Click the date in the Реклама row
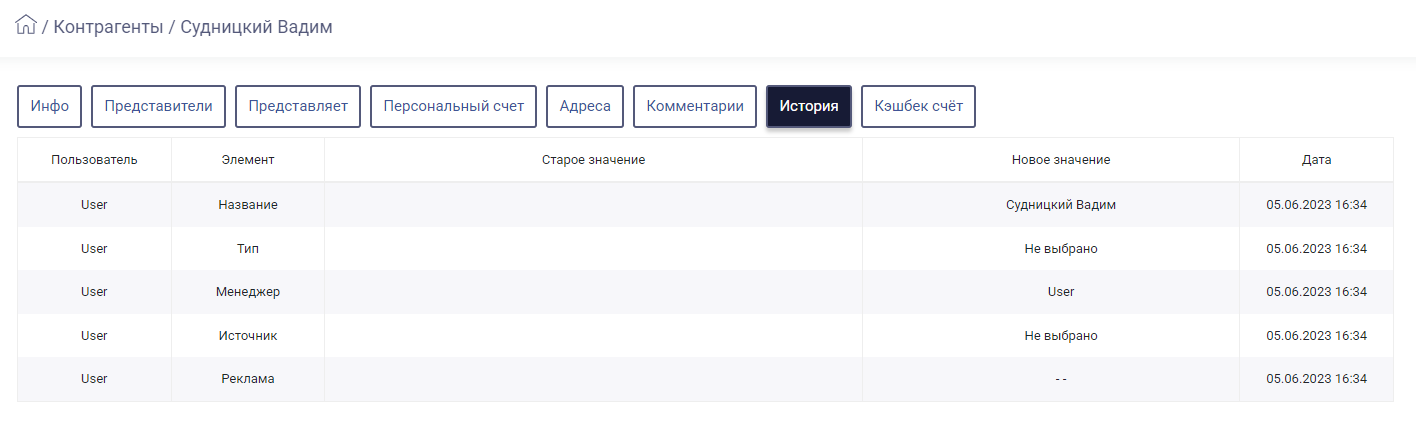 point(1316,379)
